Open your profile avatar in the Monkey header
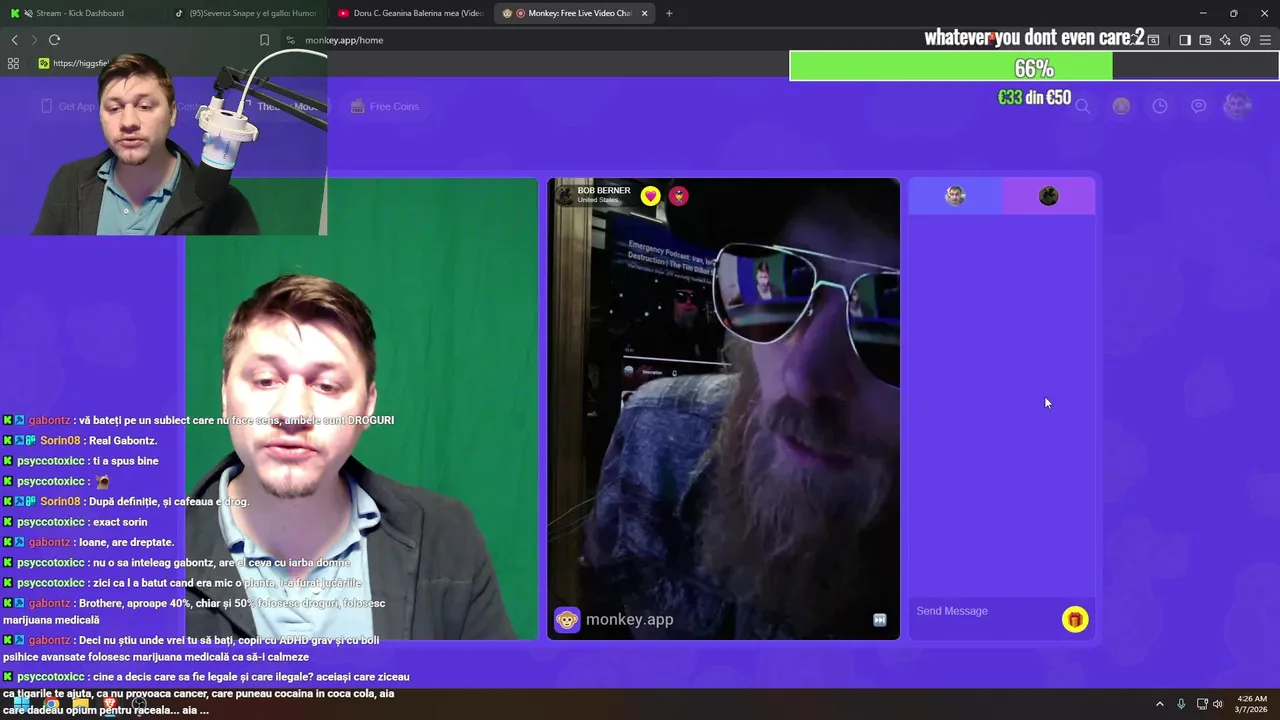This screenshot has width=1280, height=720. pos(1237,106)
